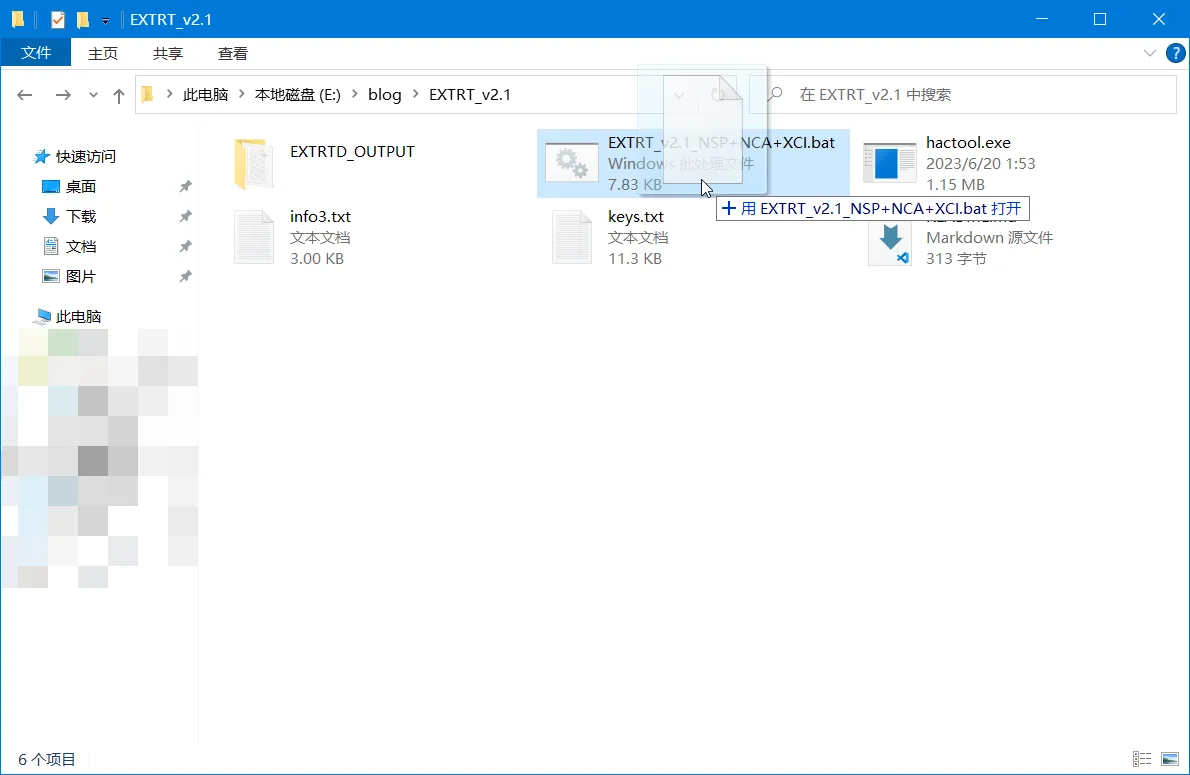Switch to the 查看 ribbon tab
This screenshot has height=775, width=1190.
[x=233, y=53]
